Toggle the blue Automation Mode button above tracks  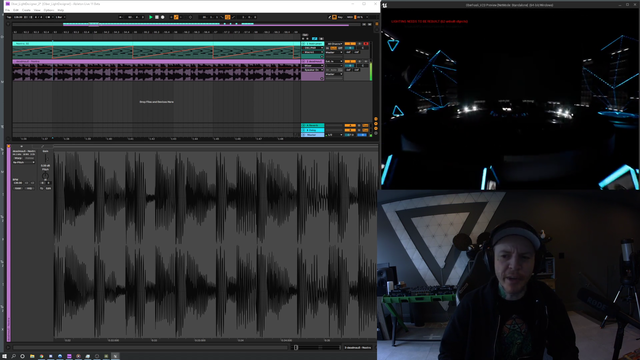pyautogui.click(x=315, y=38)
